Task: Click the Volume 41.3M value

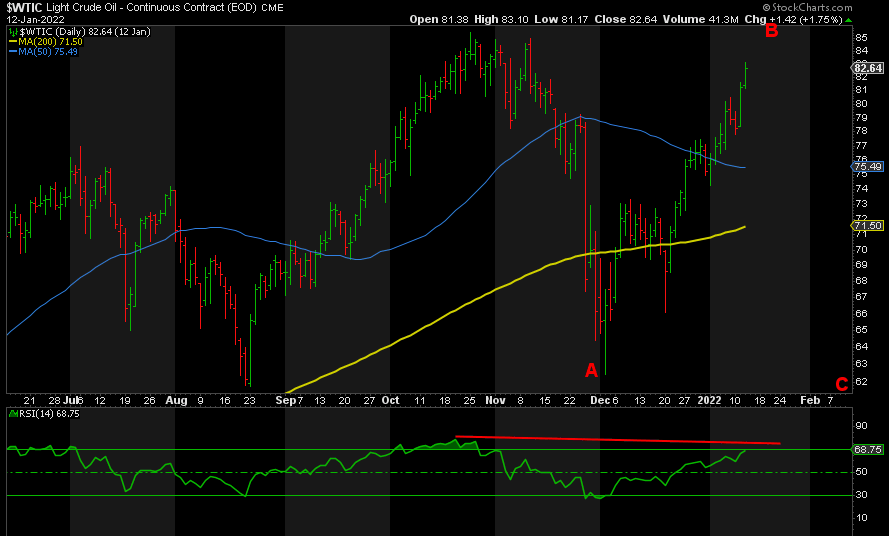Action: coord(701,19)
